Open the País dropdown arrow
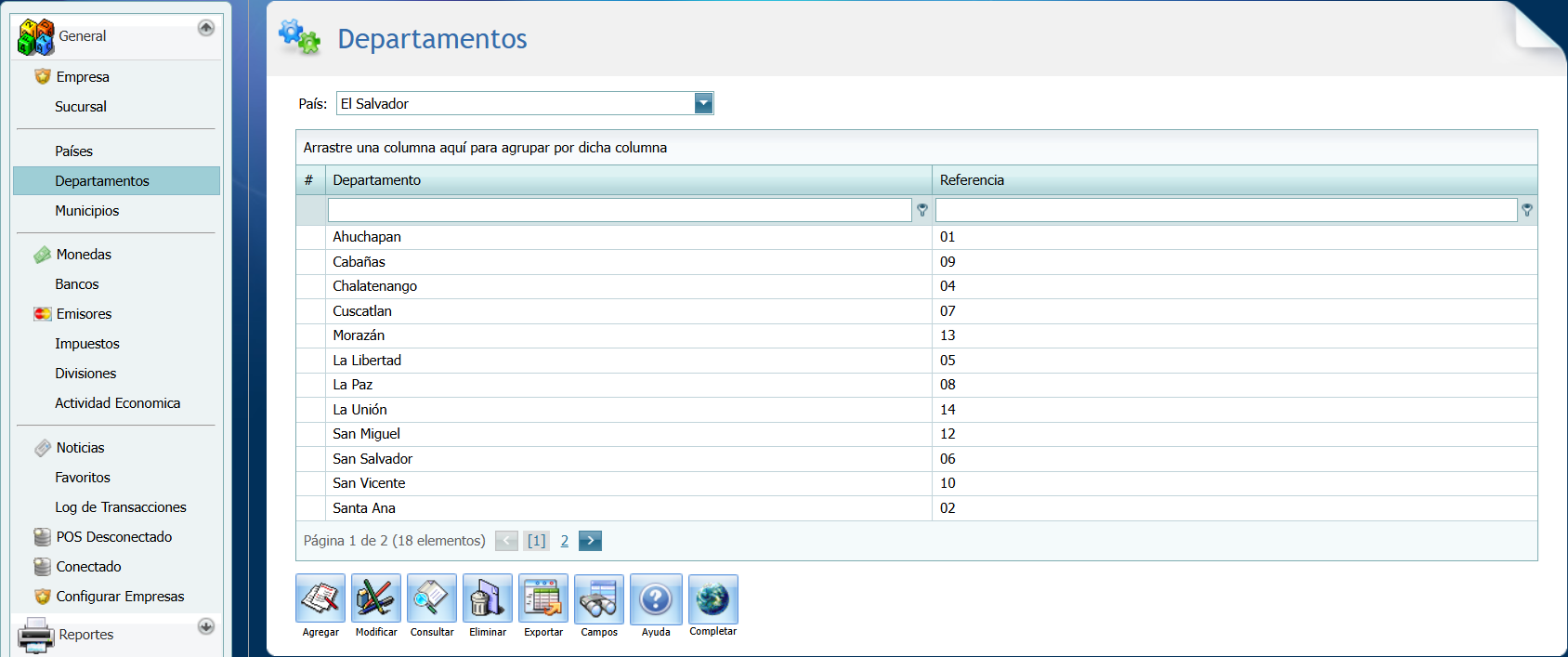This screenshot has height=657, width=1568. [703, 103]
